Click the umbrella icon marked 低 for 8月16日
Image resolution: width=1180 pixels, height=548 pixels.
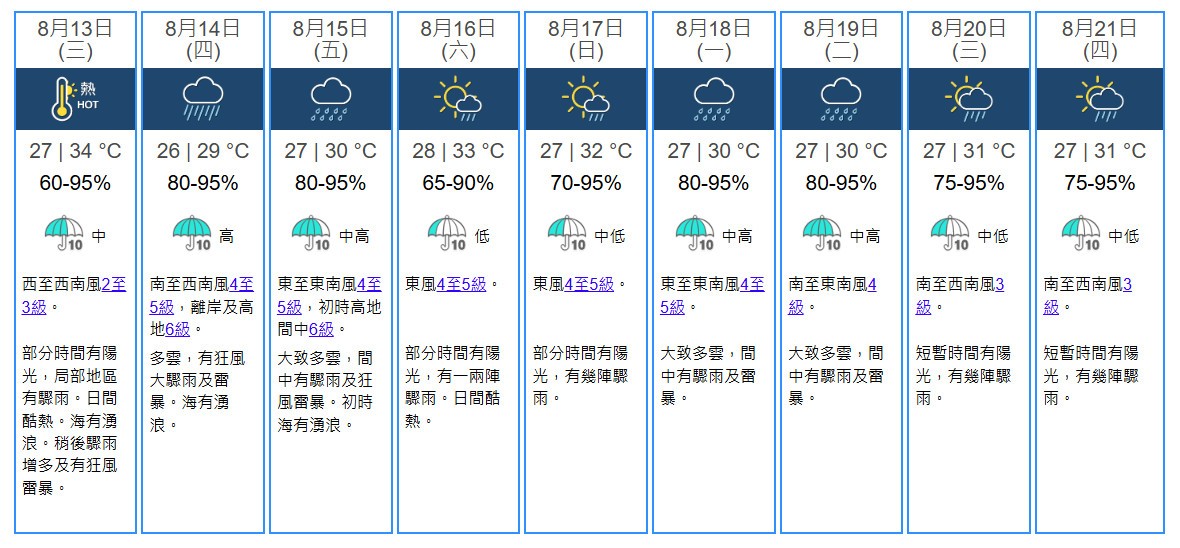pyautogui.click(x=447, y=233)
